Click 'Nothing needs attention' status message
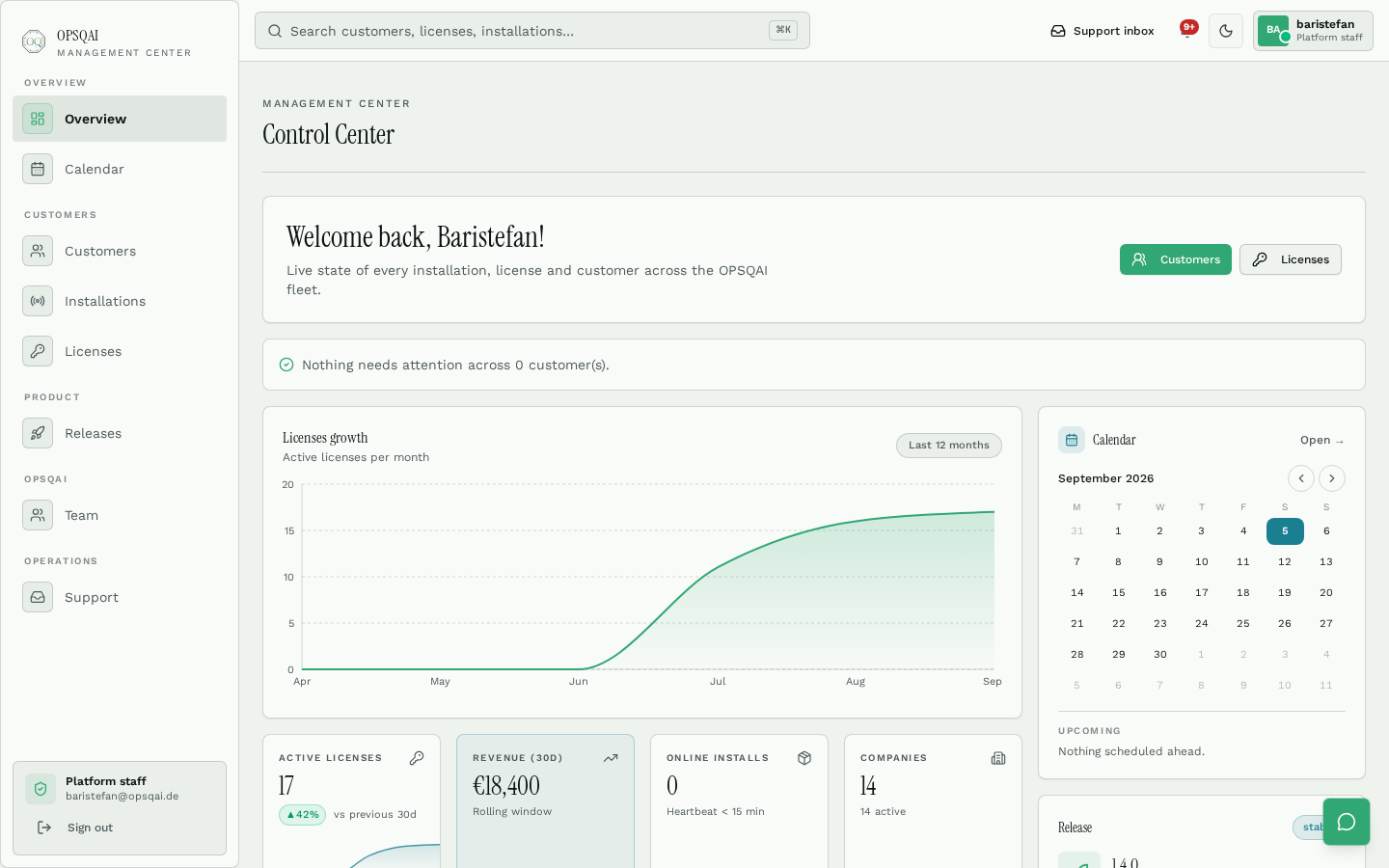Screen dimensions: 1389x868 pyautogui.click(x=455, y=365)
